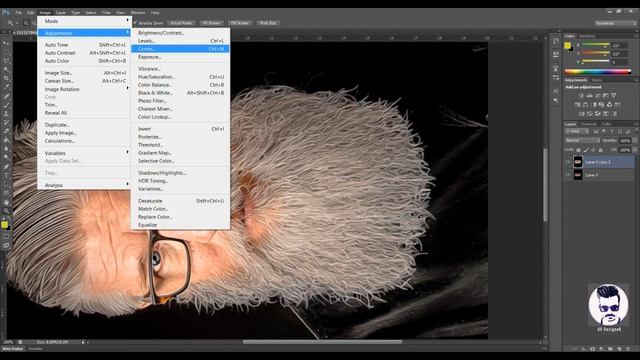Open the Opacity dropdown arrow

636,140
